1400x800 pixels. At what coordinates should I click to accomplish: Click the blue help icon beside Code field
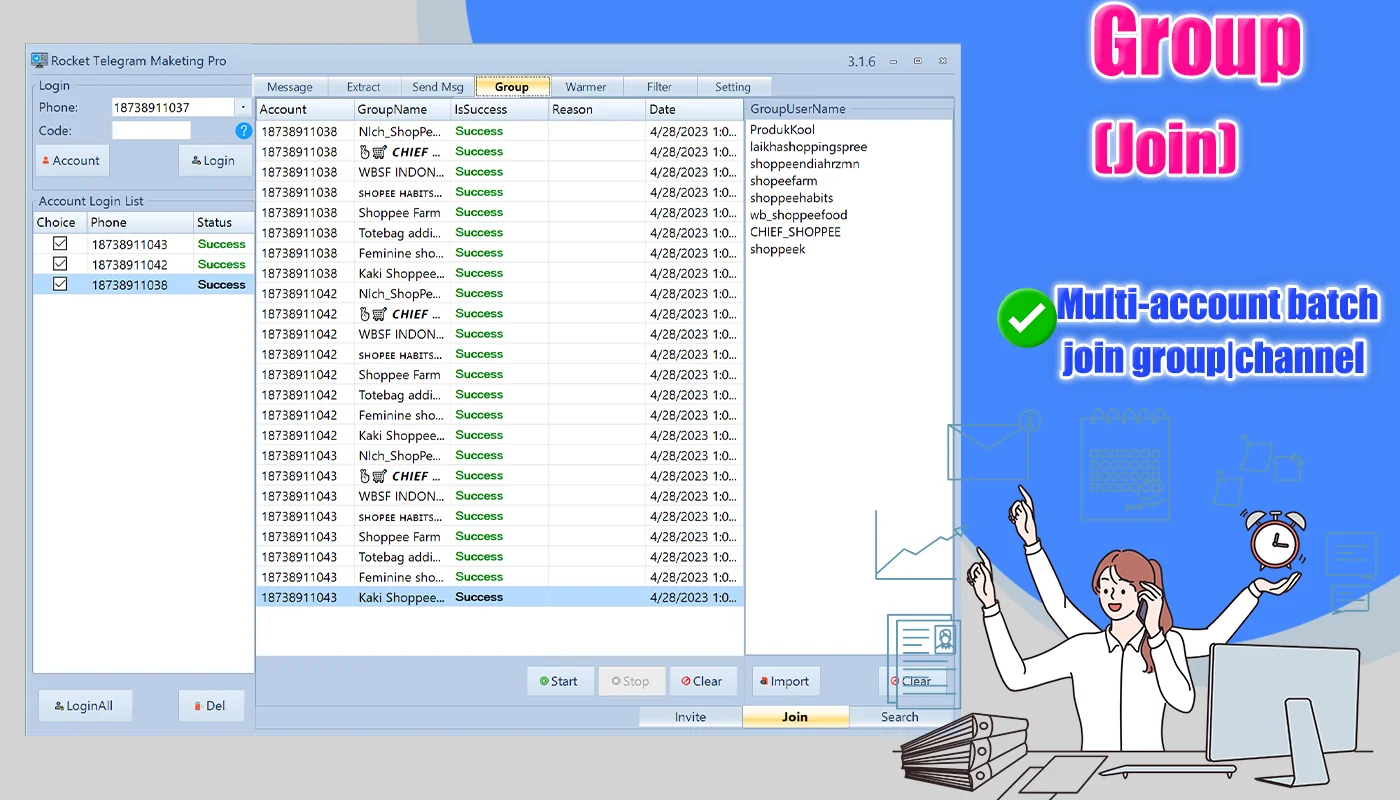[243, 131]
